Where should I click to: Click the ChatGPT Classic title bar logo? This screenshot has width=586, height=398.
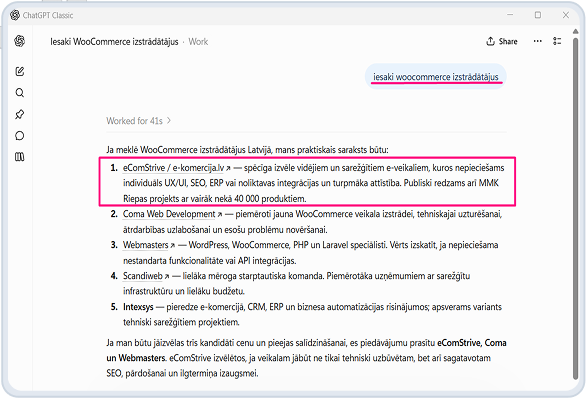pyautogui.click(x=15, y=15)
